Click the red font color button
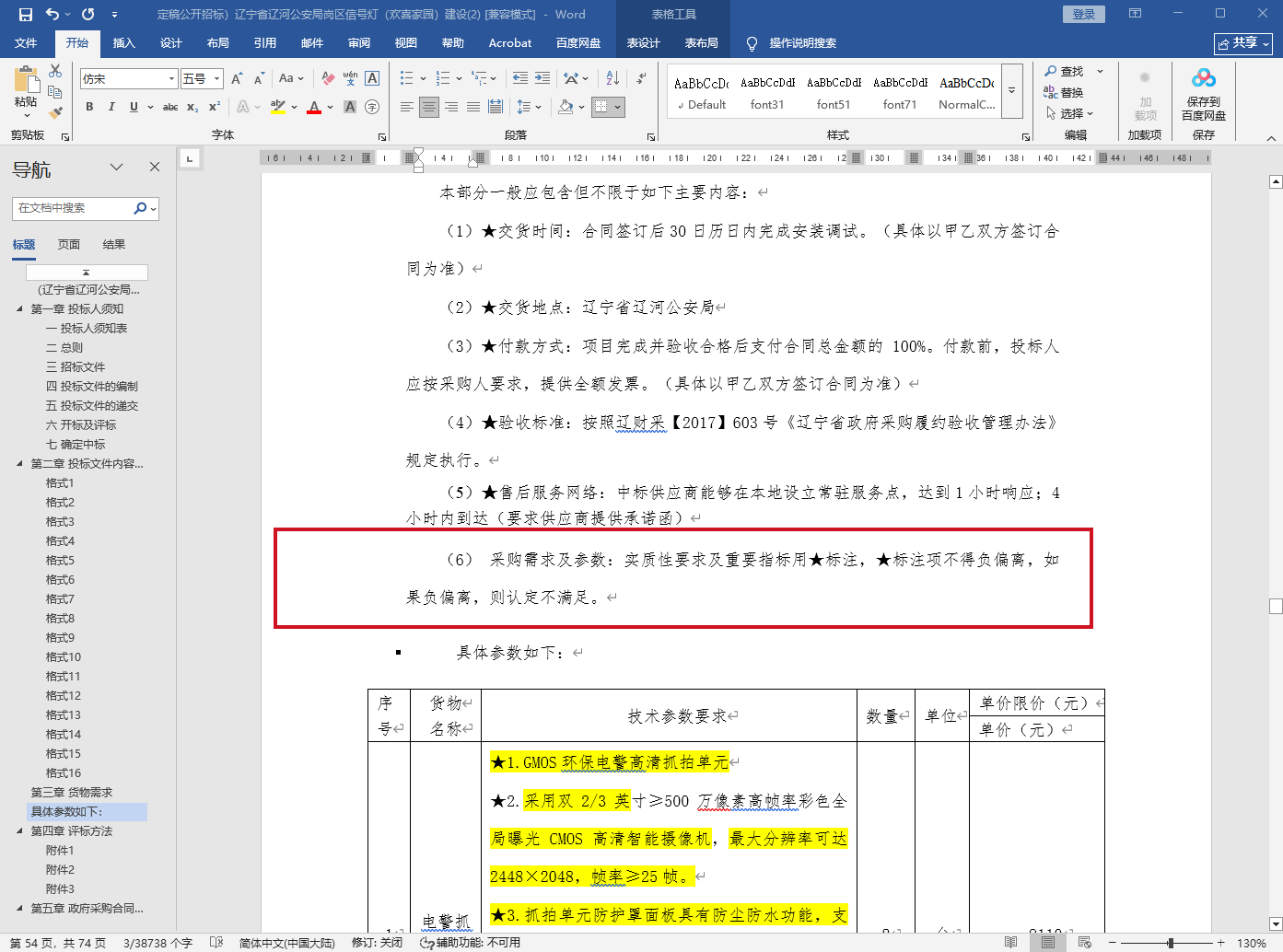 click(314, 107)
